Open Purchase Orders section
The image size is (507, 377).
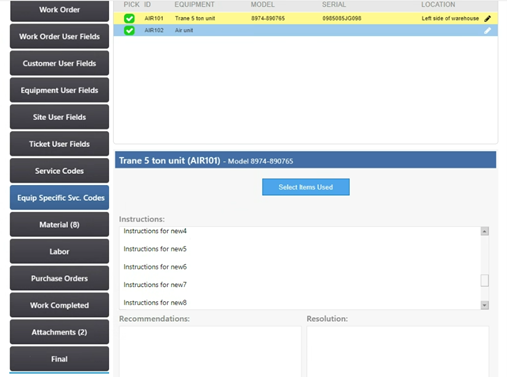[59, 278]
